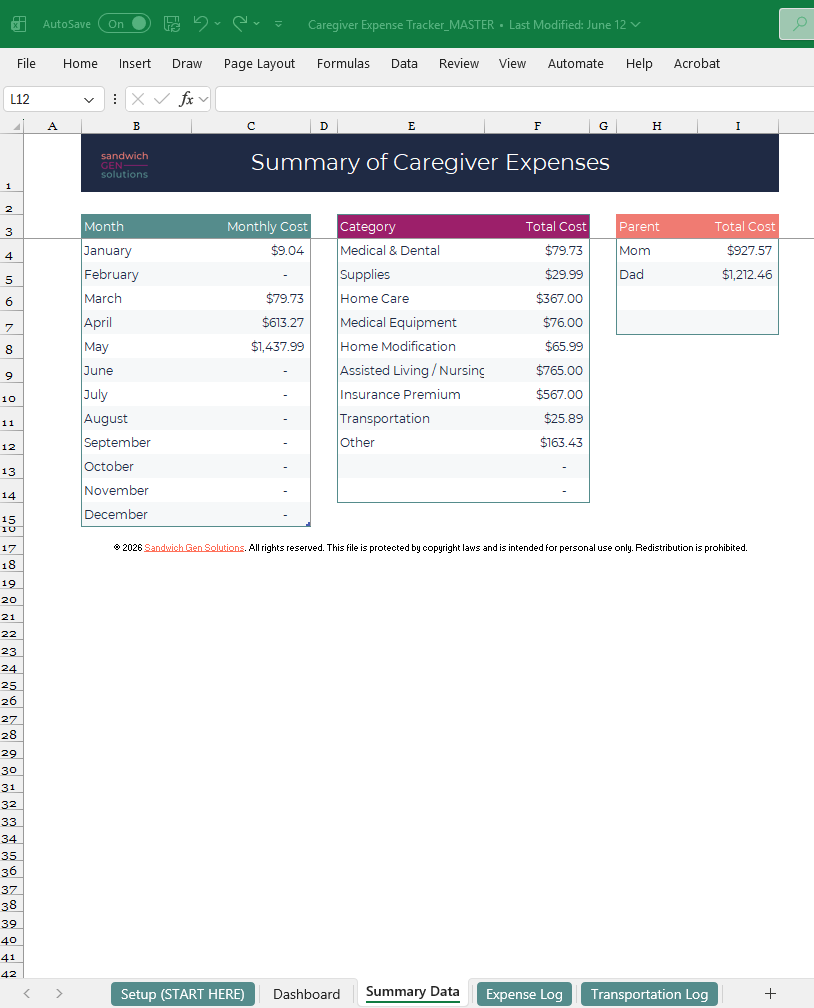Switch to the Transportation Log sheet
The height and width of the screenshot is (1008, 814).
pyautogui.click(x=649, y=994)
